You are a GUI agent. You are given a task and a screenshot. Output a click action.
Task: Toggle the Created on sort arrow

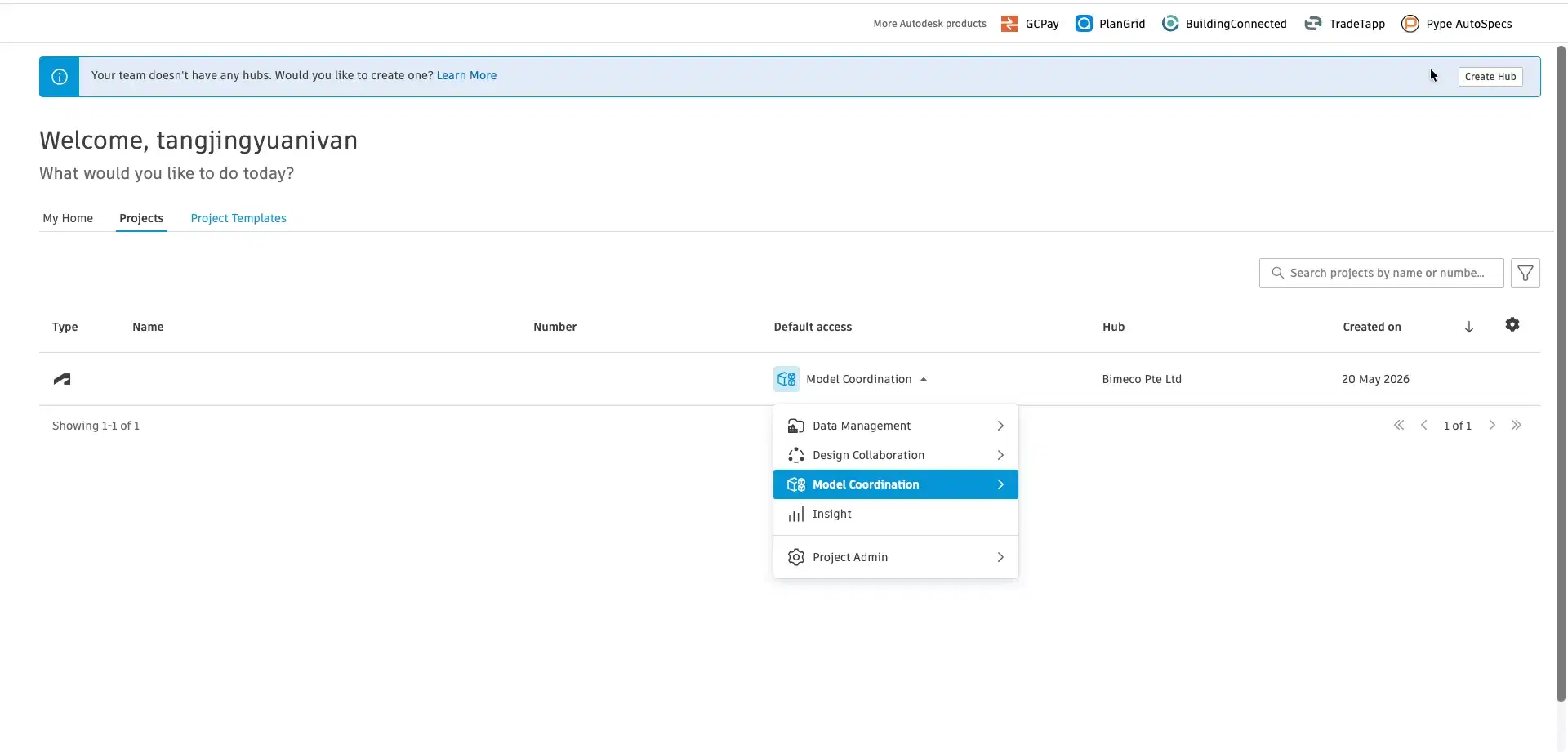(x=1468, y=328)
